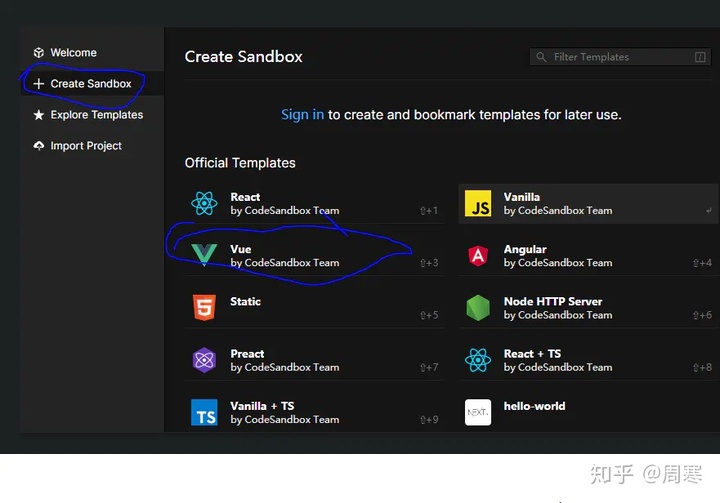The width and height of the screenshot is (720, 503).
Task: Choose the React template title
Action: click(245, 197)
